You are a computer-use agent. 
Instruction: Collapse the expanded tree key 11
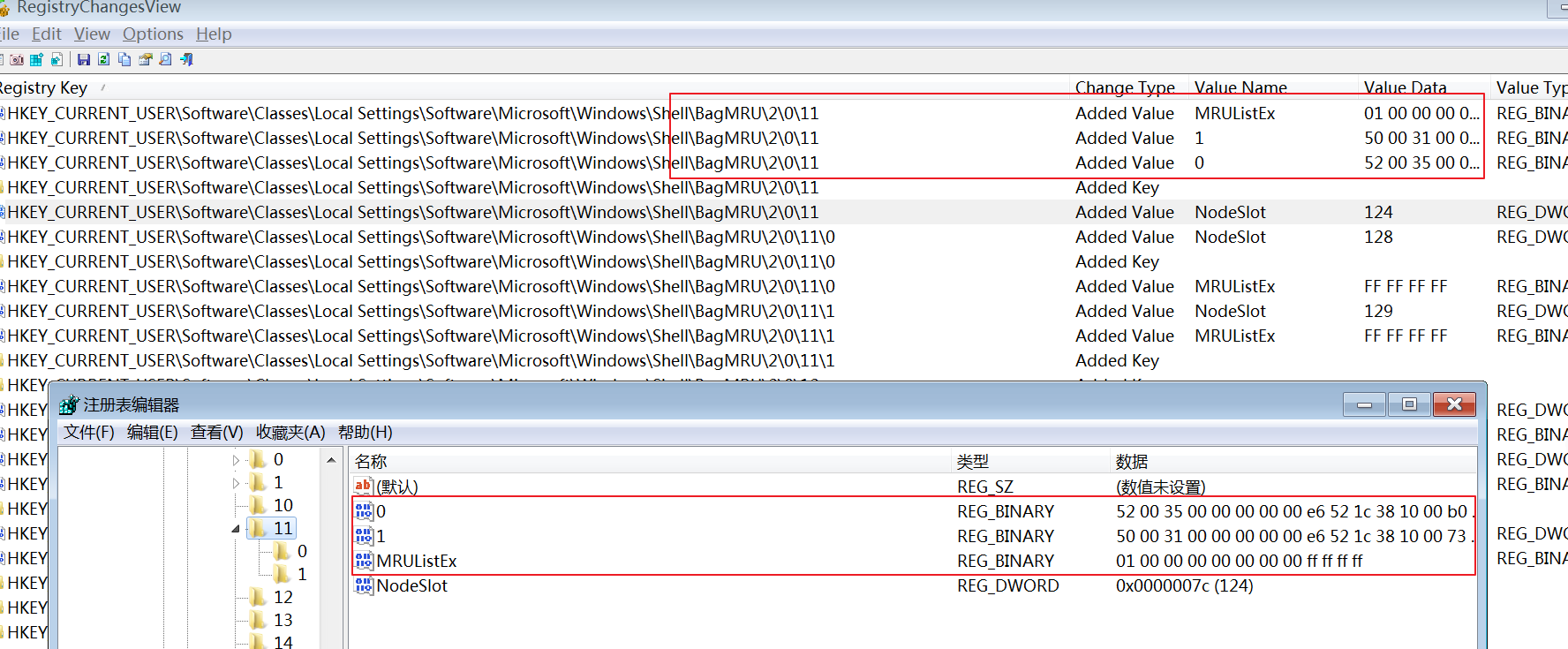[236, 529]
